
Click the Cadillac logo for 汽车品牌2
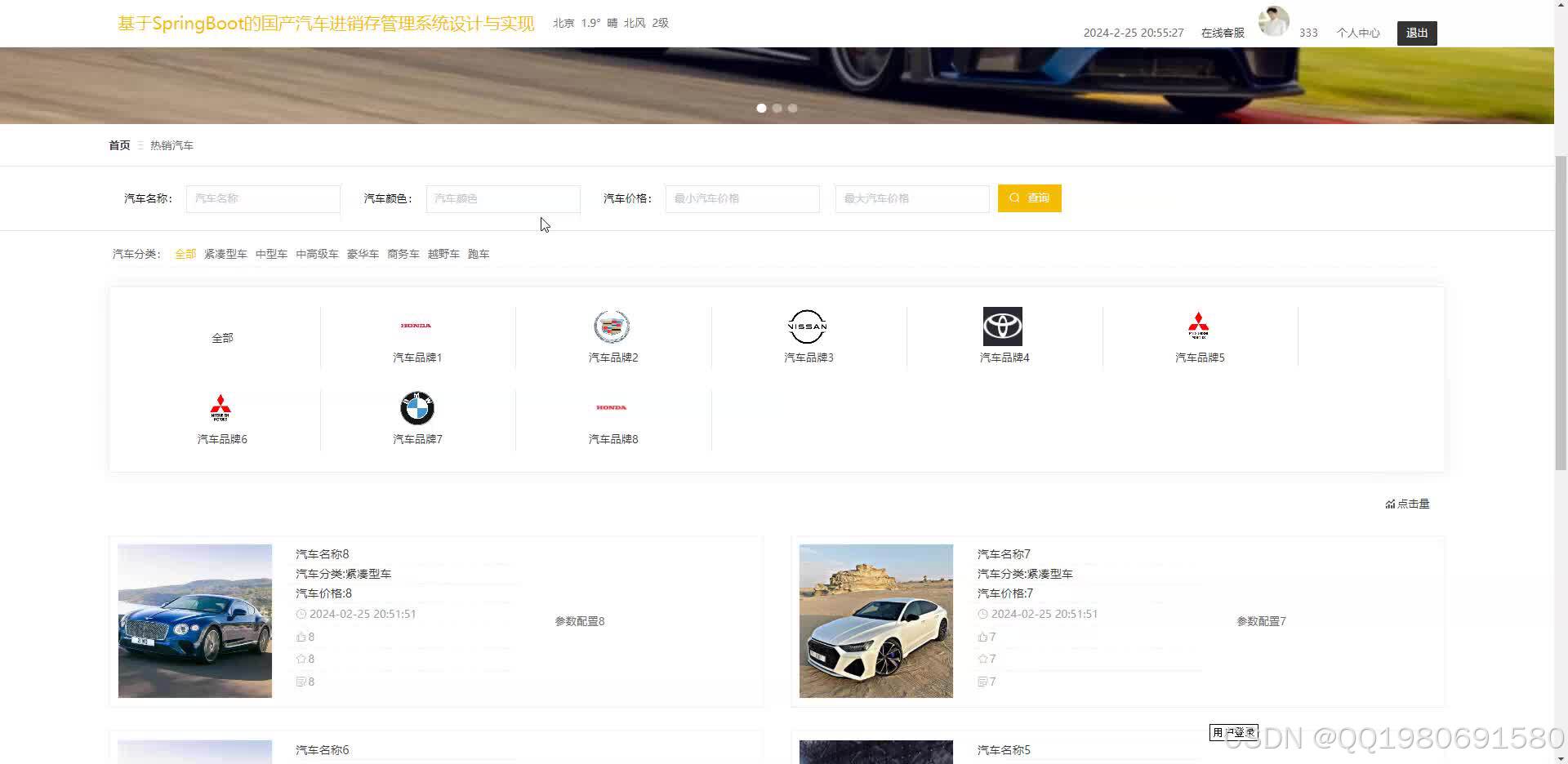[x=612, y=326]
